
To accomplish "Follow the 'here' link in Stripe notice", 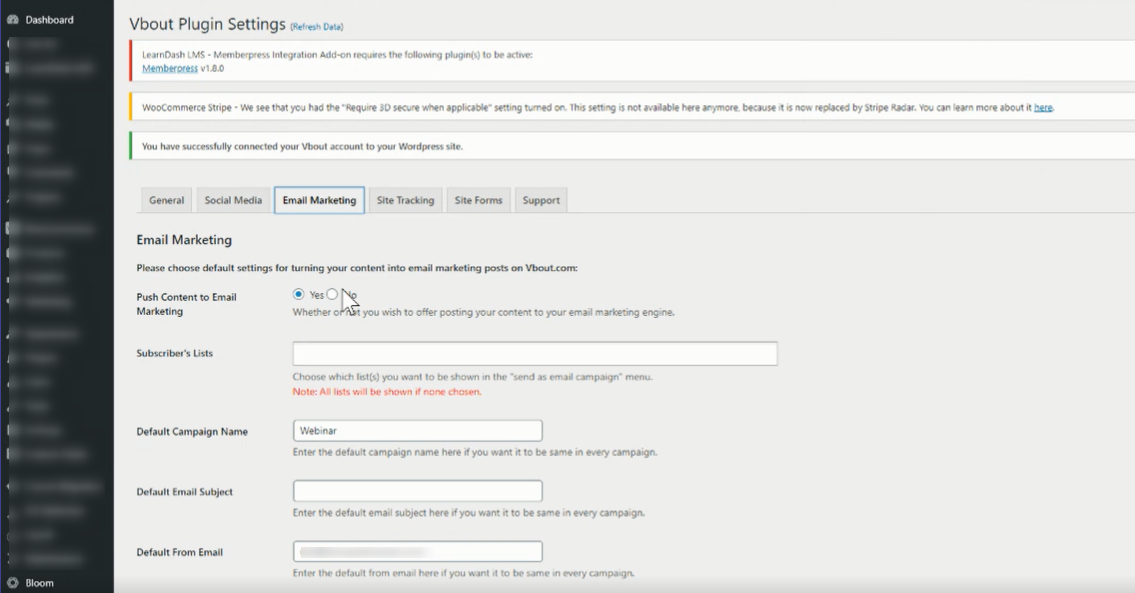I will coord(1042,107).
